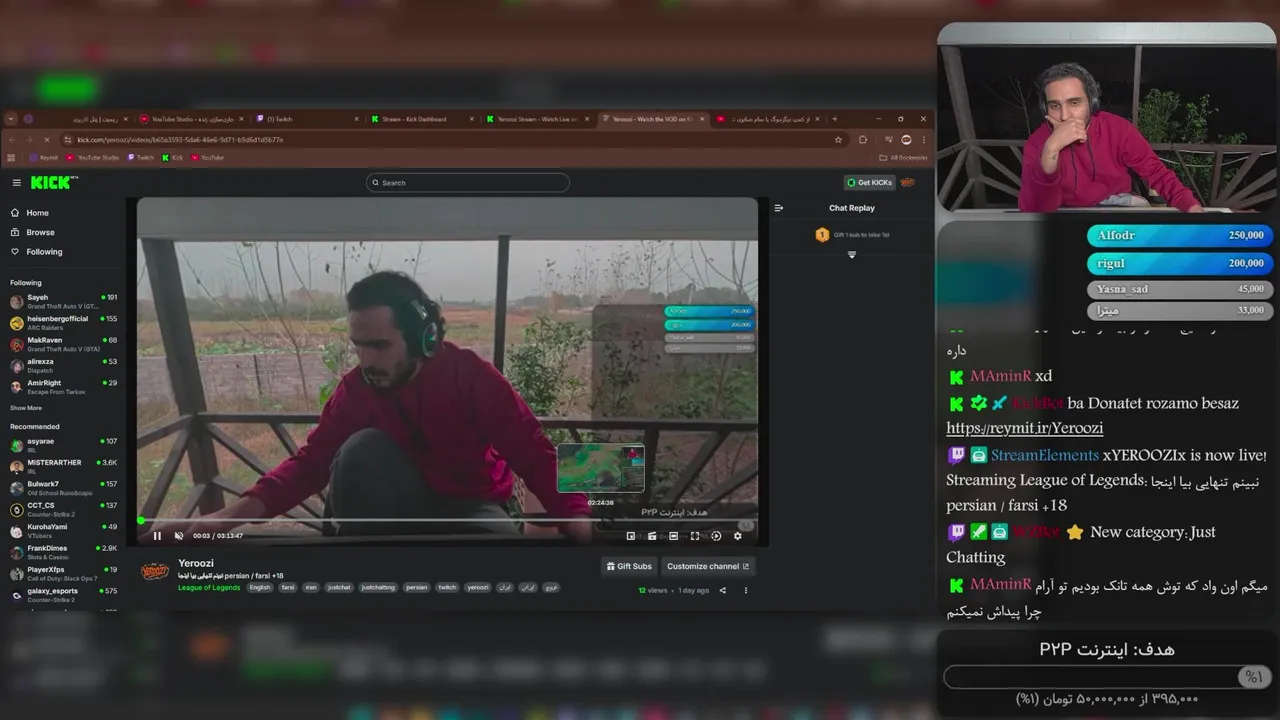
Task: Click the Reymit bookmark
Action: pyautogui.click(x=44, y=158)
